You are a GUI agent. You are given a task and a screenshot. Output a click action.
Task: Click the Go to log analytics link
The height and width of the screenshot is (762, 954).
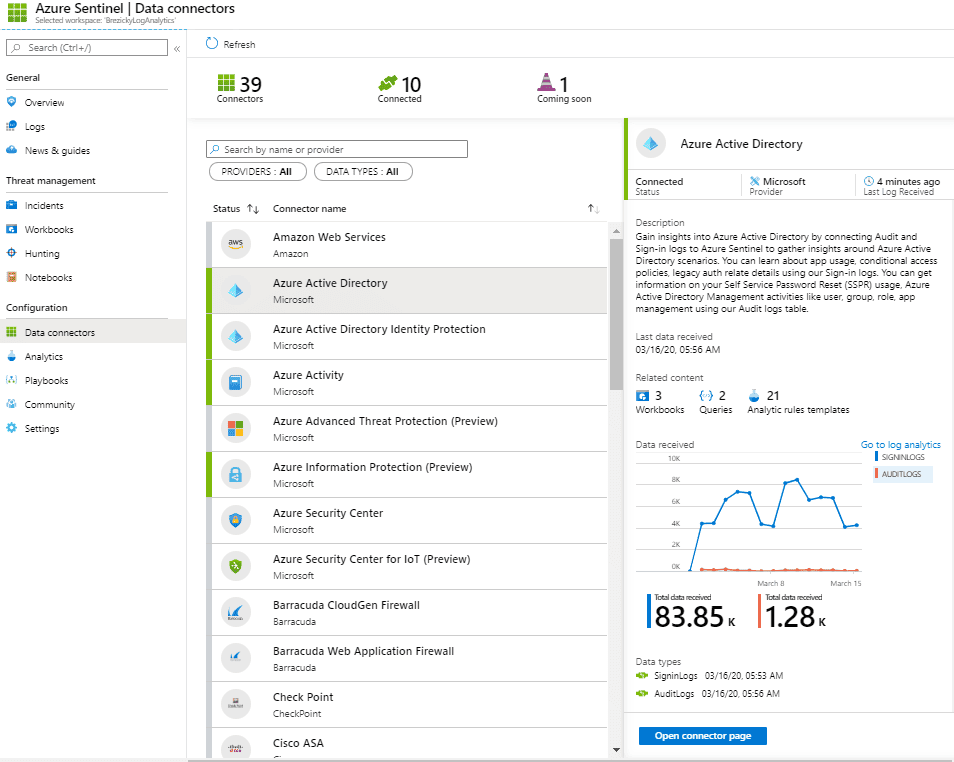(x=900, y=445)
